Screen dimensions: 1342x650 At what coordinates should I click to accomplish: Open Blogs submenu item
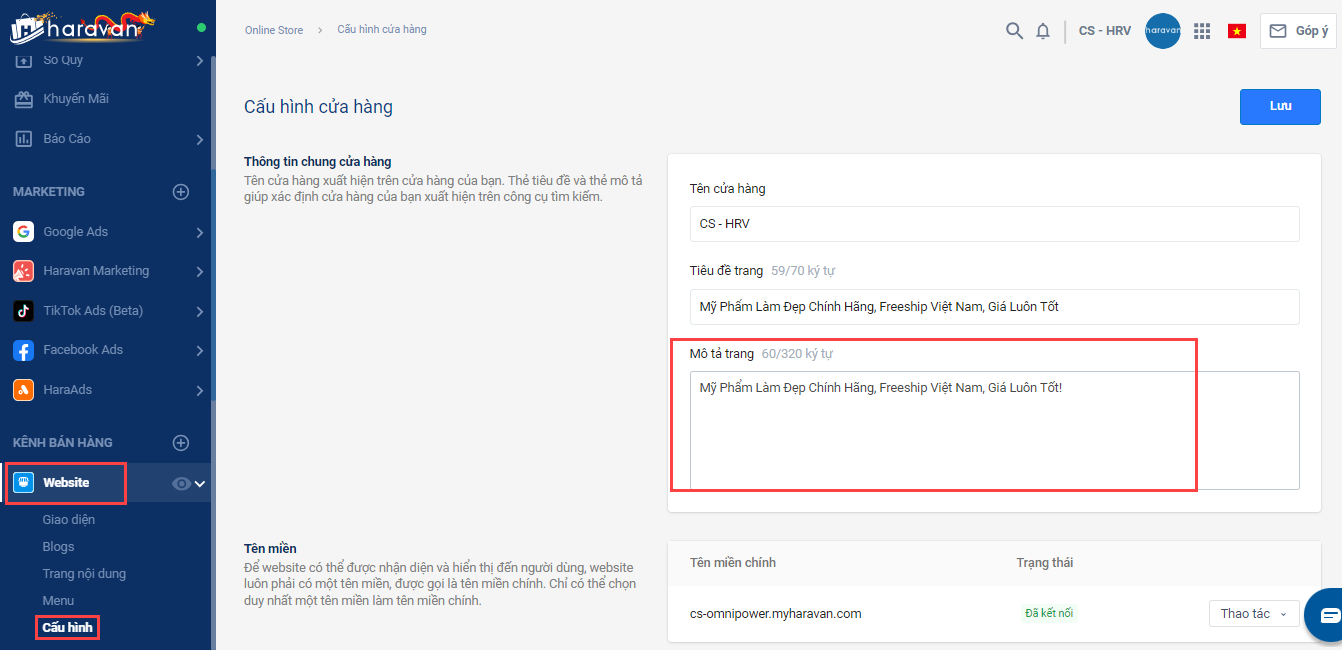(59, 547)
